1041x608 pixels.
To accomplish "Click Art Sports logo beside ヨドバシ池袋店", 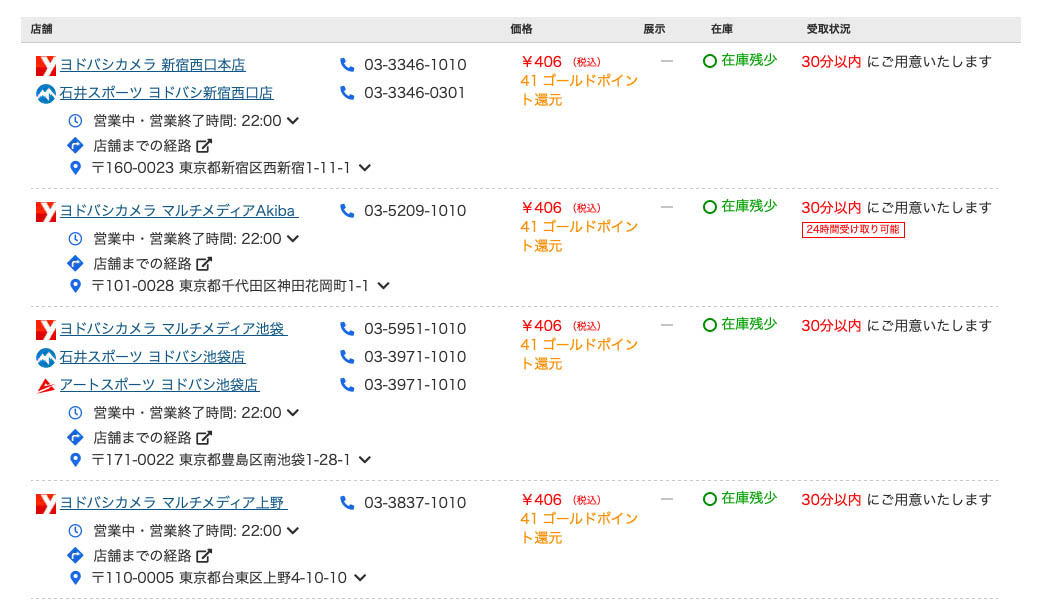I will [46, 386].
